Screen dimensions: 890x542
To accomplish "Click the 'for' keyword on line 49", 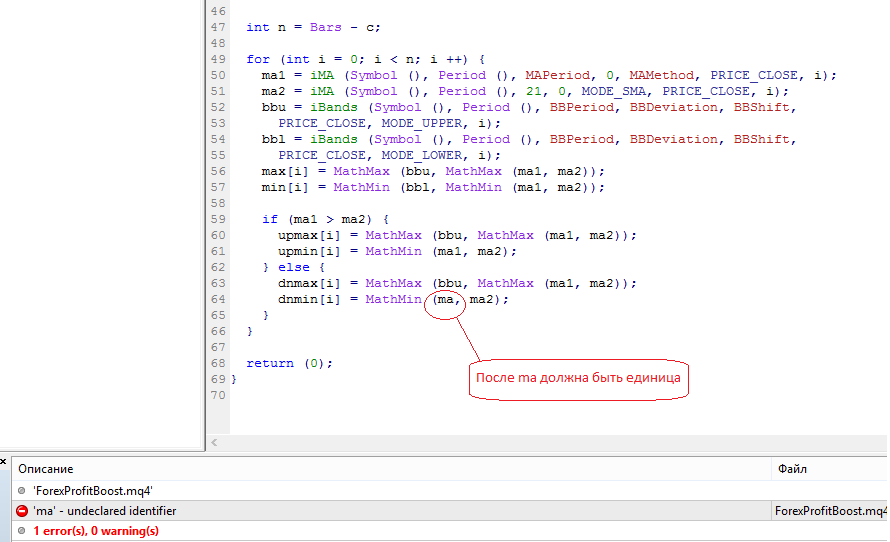I will click(258, 59).
